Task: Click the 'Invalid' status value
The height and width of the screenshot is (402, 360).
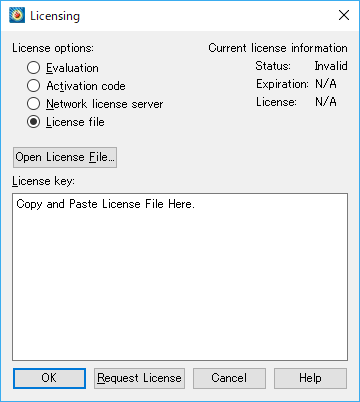Action: tap(331, 66)
